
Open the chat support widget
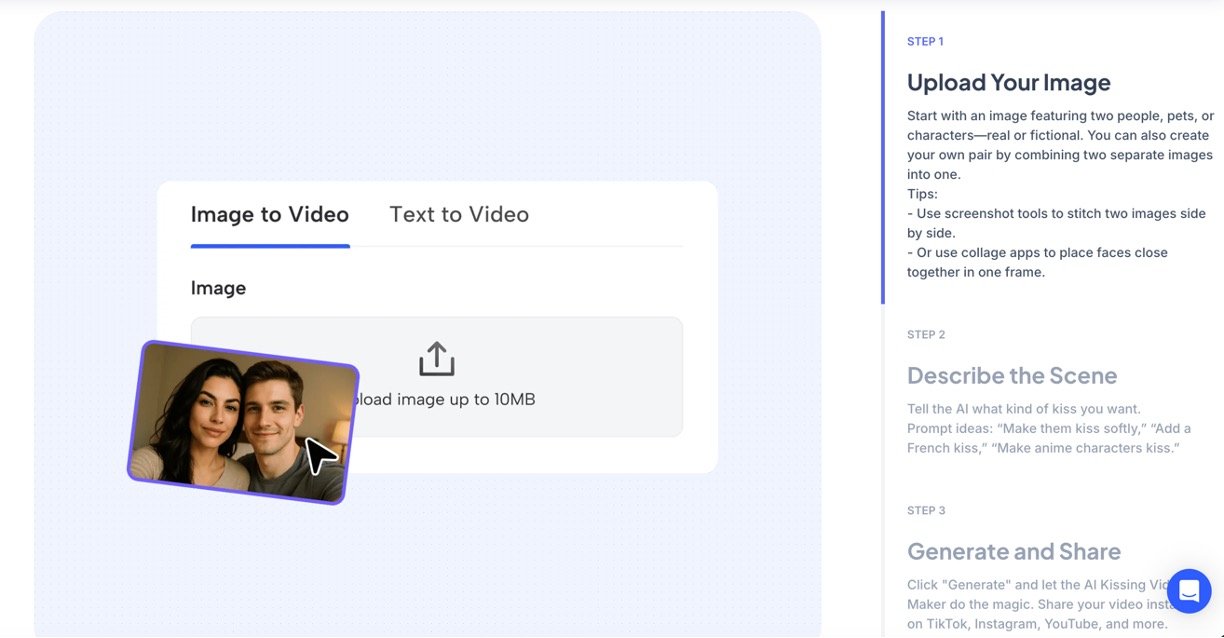1188,591
